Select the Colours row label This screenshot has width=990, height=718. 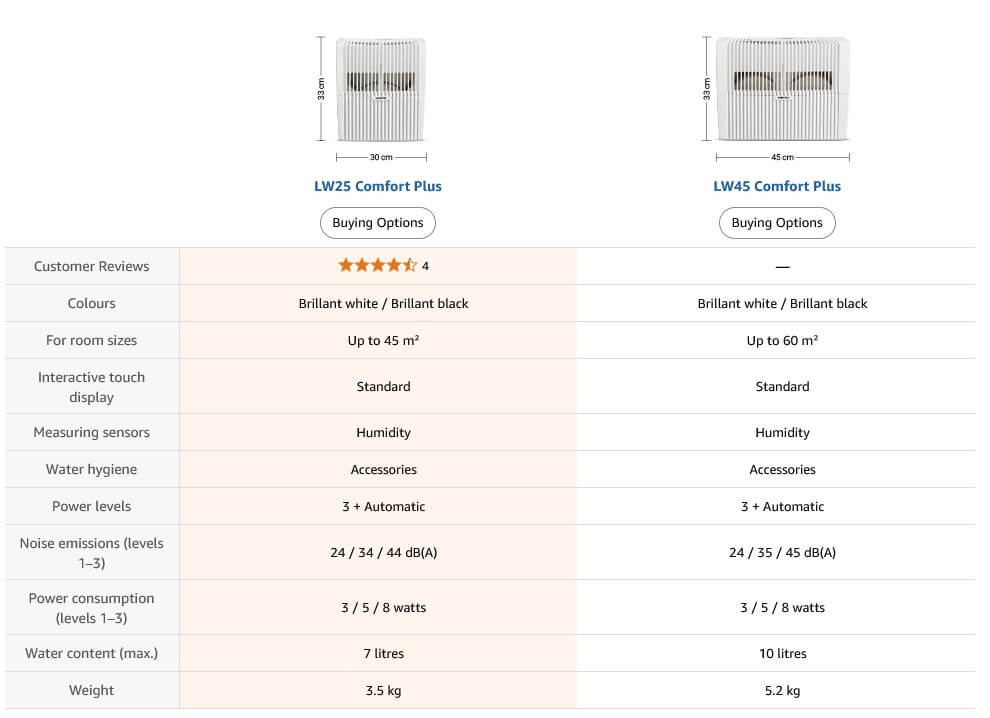tap(92, 303)
